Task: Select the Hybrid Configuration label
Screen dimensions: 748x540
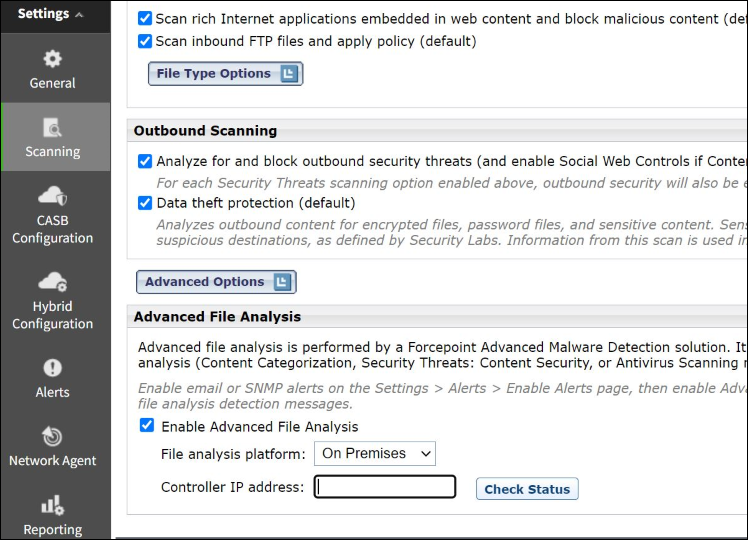Action: pyautogui.click(x=52, y=315)
